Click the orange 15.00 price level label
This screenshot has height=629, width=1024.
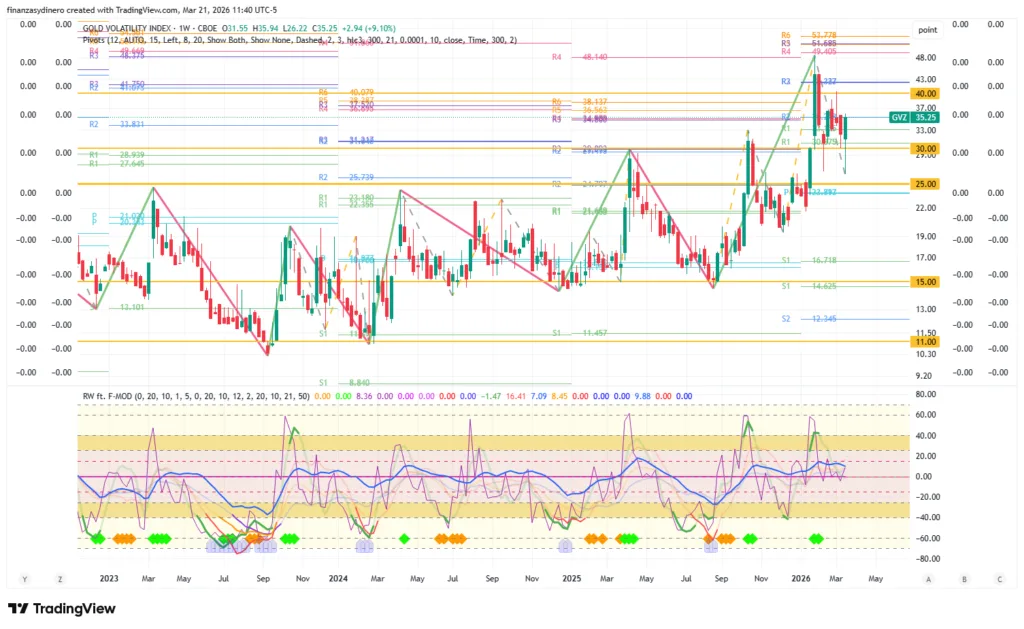pyautogui.click(x=924, y=283)
